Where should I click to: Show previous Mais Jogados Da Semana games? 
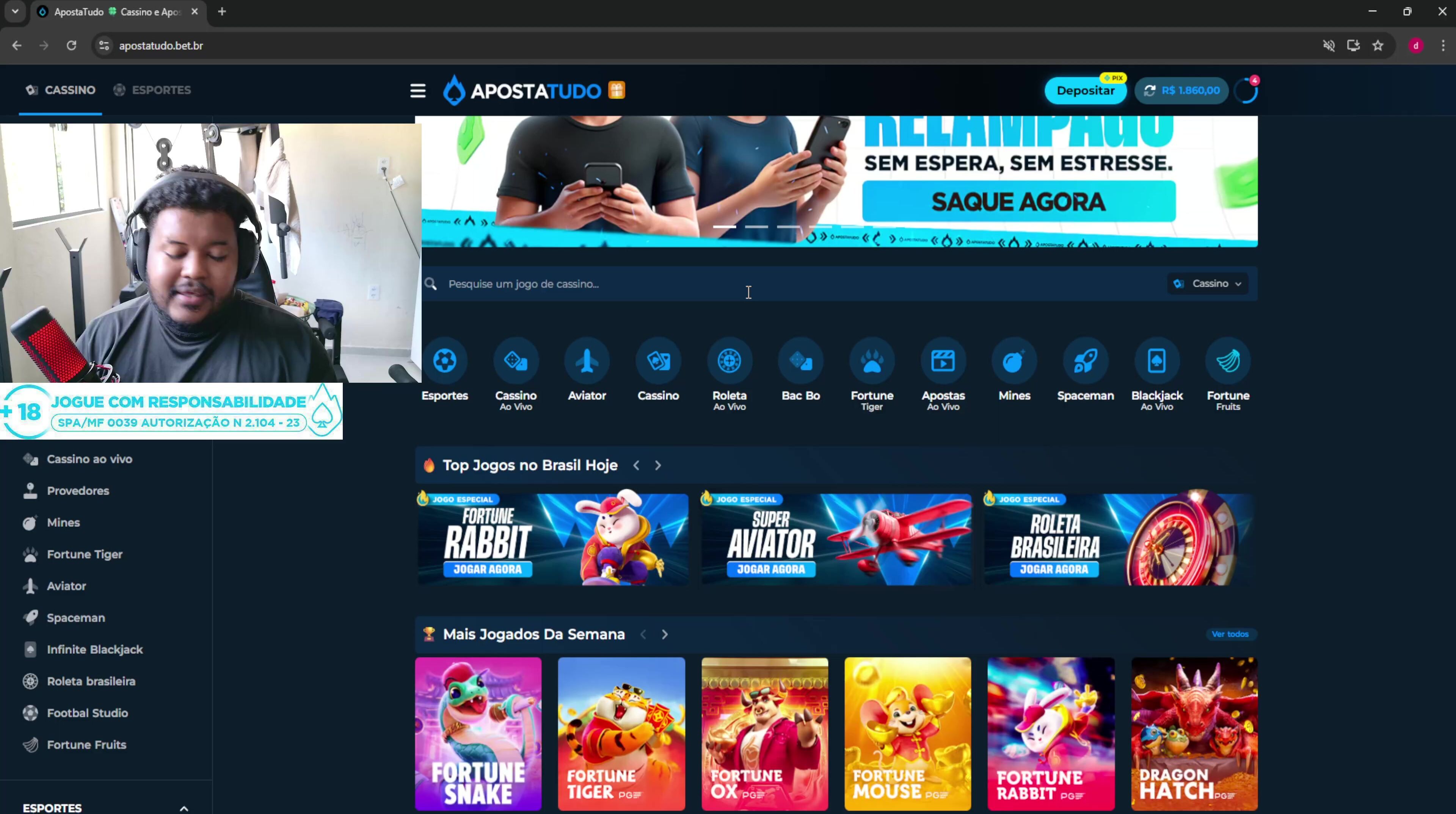tap(643, 634)
